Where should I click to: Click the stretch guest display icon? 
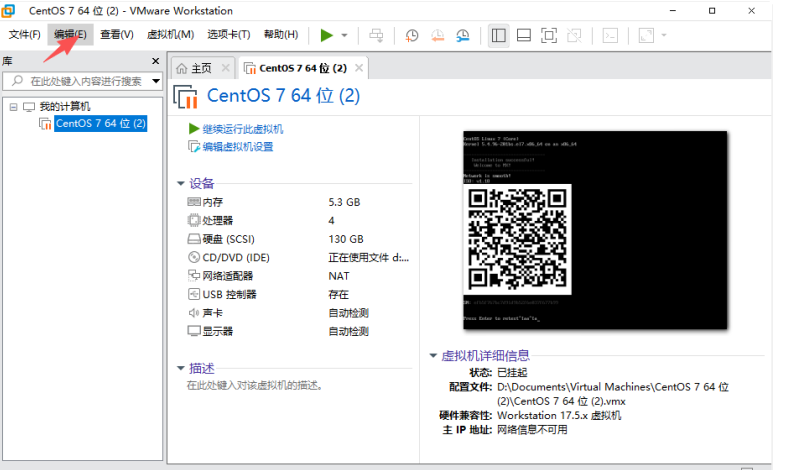pos(646,35)
